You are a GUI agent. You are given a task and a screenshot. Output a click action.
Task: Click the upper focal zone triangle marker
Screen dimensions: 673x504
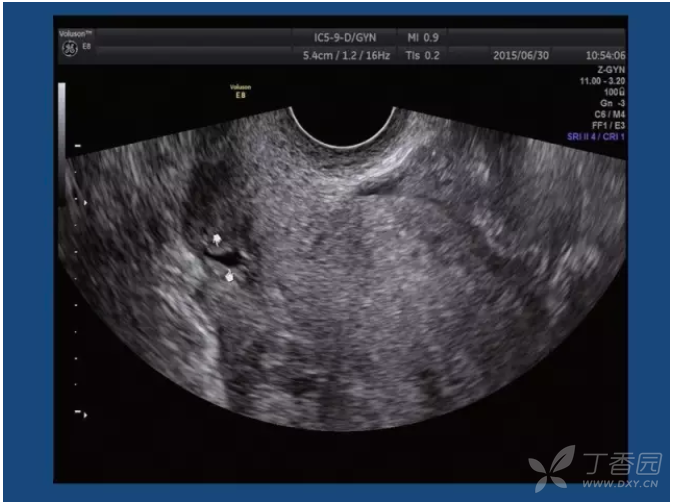coord(85,203)
